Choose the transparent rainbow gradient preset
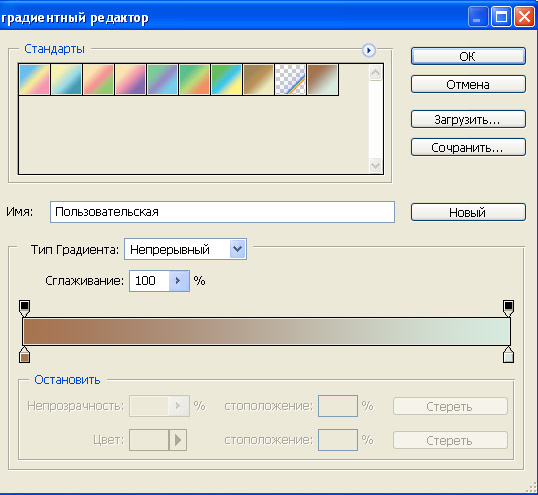This screenshot has width=538, height=495. (x=291, y=80)
